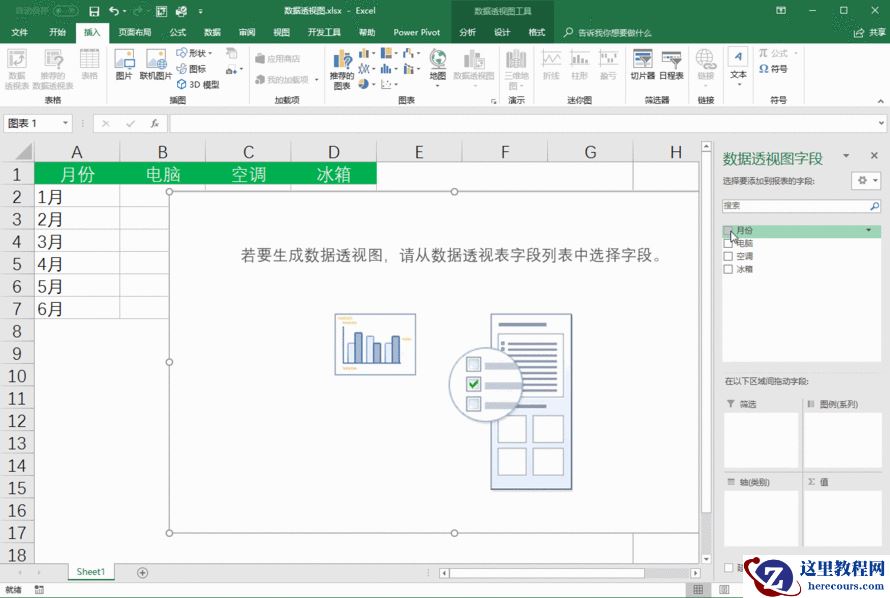Open Recommended Charts (推荐的图表)
This screenshot has width=890, height=598.
(x=342, y=69)
